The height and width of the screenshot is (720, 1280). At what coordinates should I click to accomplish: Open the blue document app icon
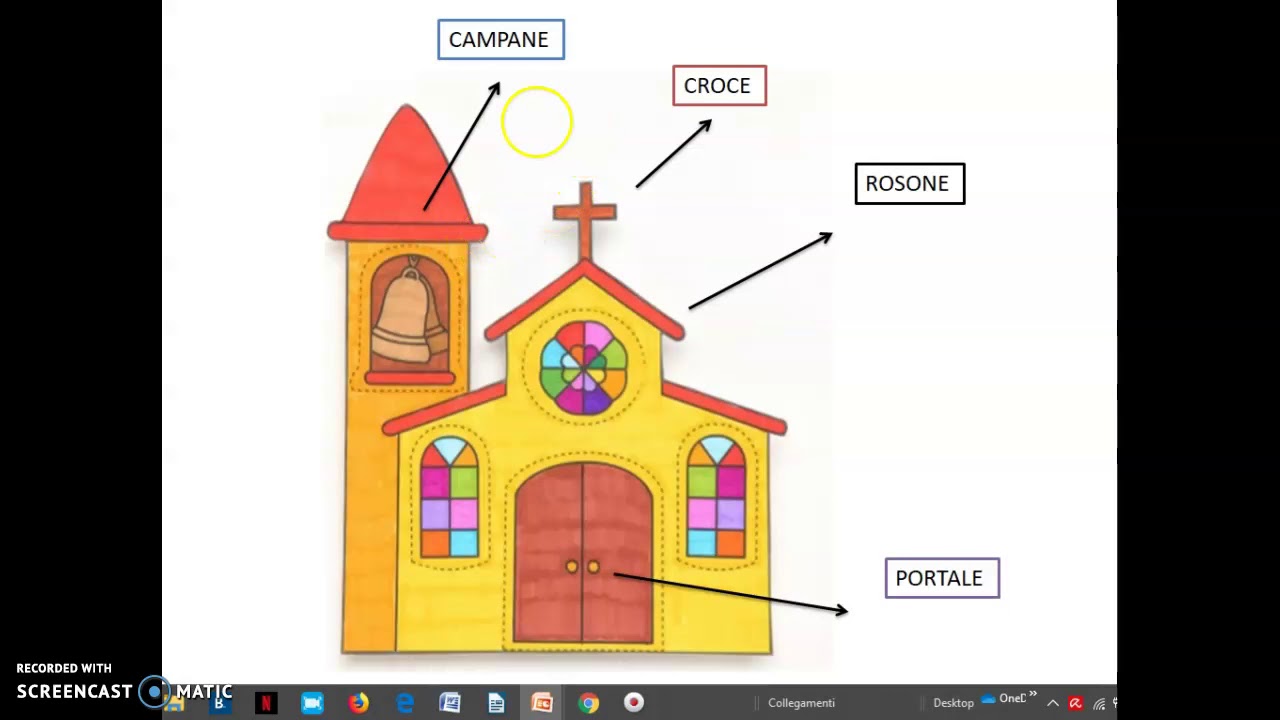pyautogui.click(x=496, y=703)
